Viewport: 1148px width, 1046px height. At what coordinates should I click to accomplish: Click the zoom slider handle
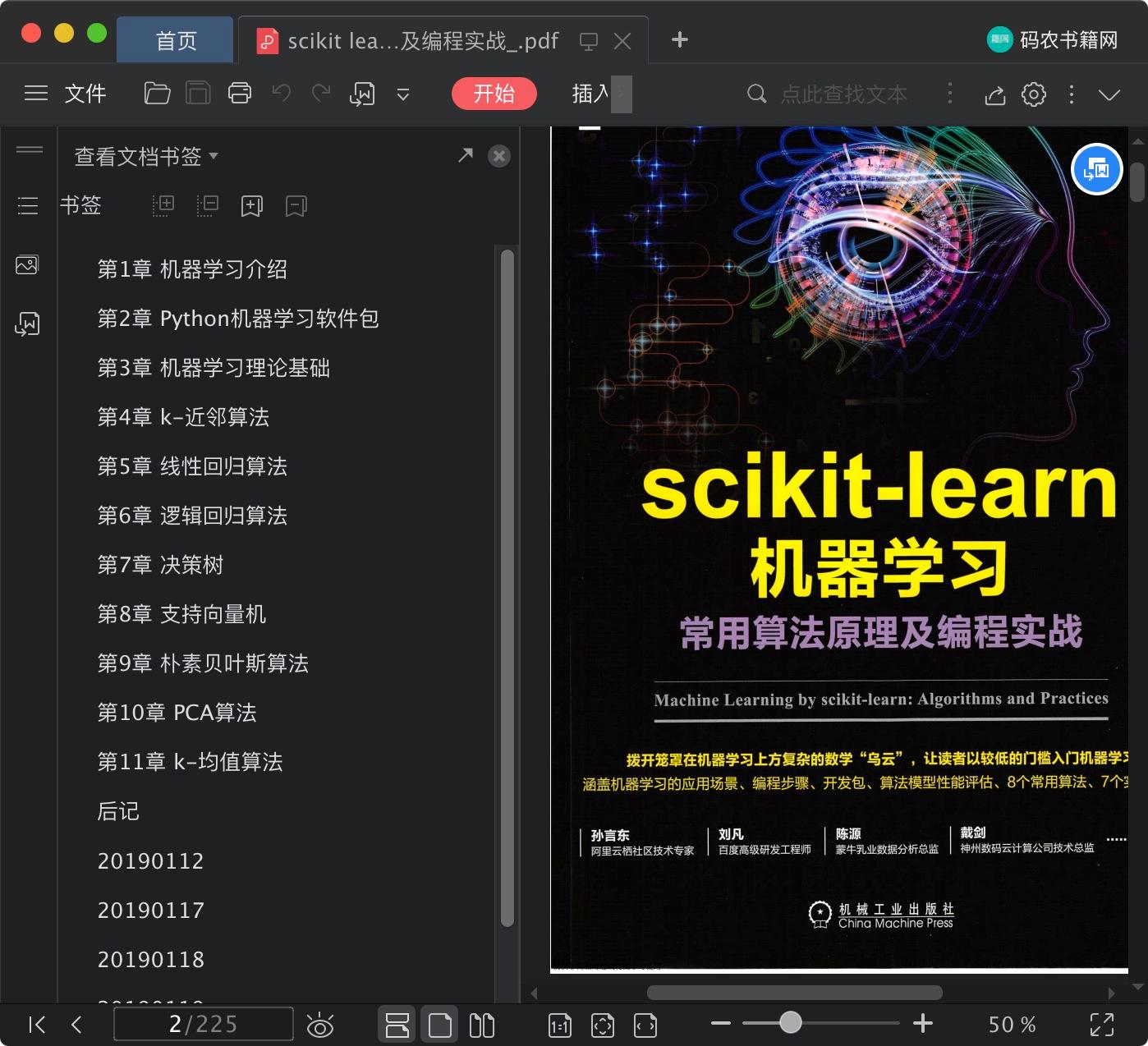791,1022
